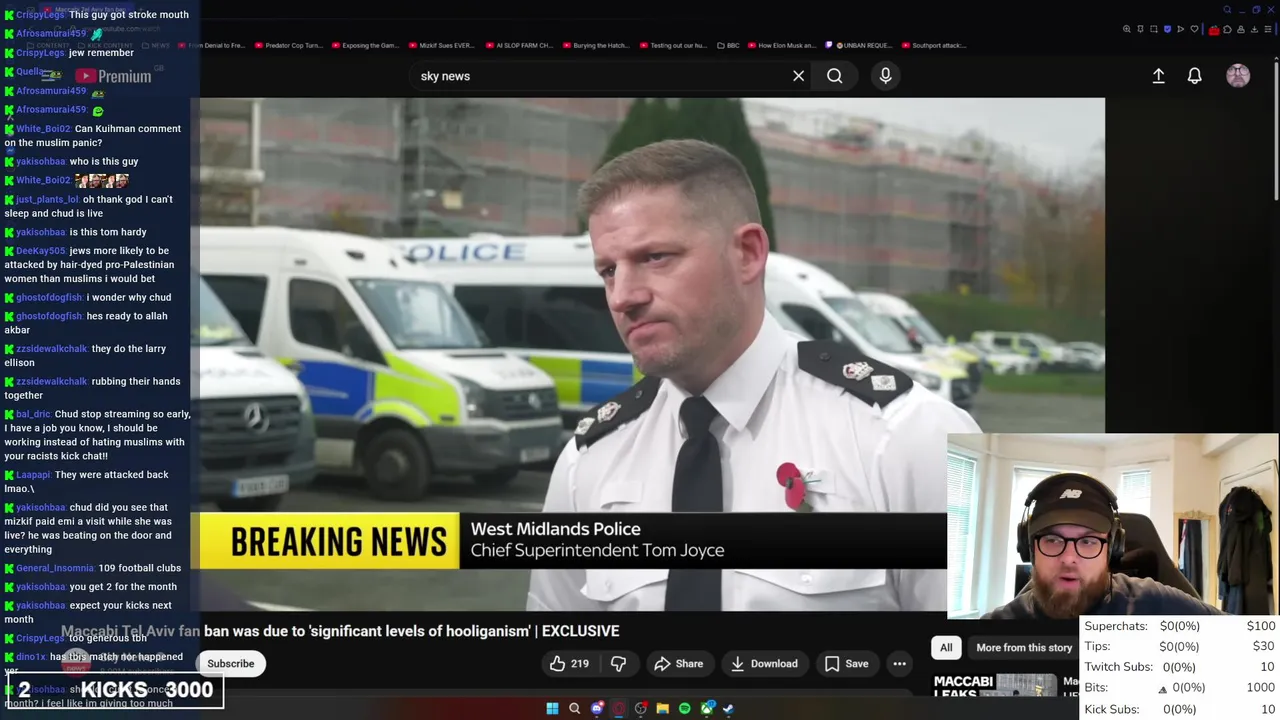1280x720 pixels.
Task: Open the MACCABI LEAKS recommended video thumbnail
Action: click(996, 686)
